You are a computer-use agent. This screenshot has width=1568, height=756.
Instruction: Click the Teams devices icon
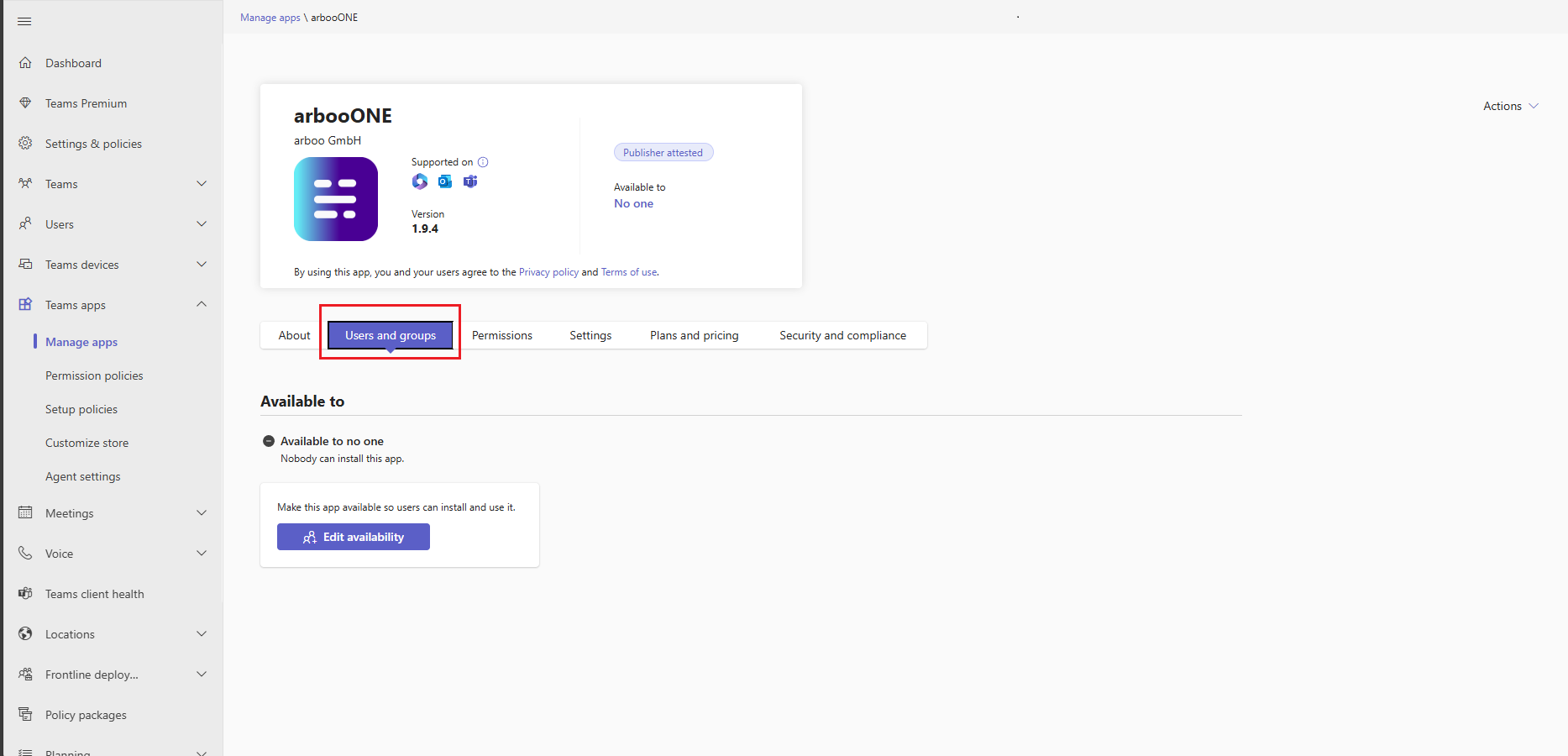(25, 265)
